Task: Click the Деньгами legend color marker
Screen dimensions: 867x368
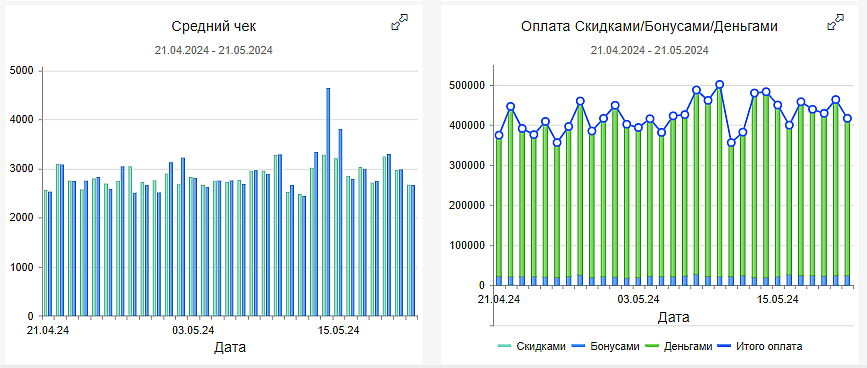Action: [652, 346]
